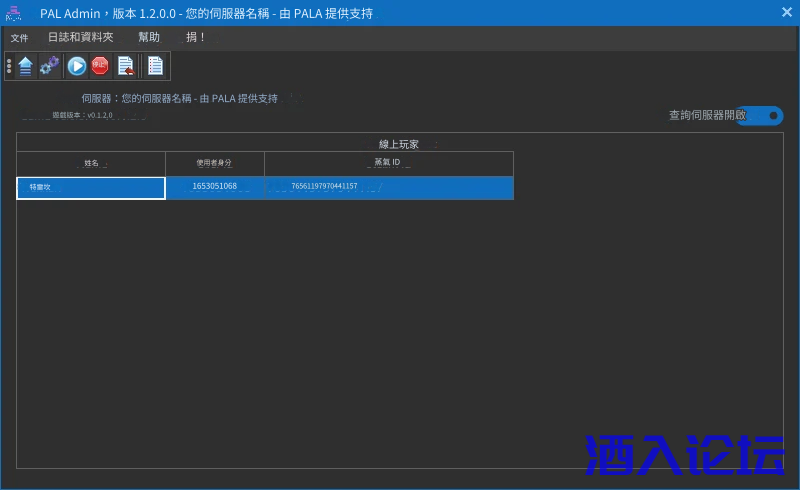
Task: Open settings with the gears icon
Action: click(49, 66)
